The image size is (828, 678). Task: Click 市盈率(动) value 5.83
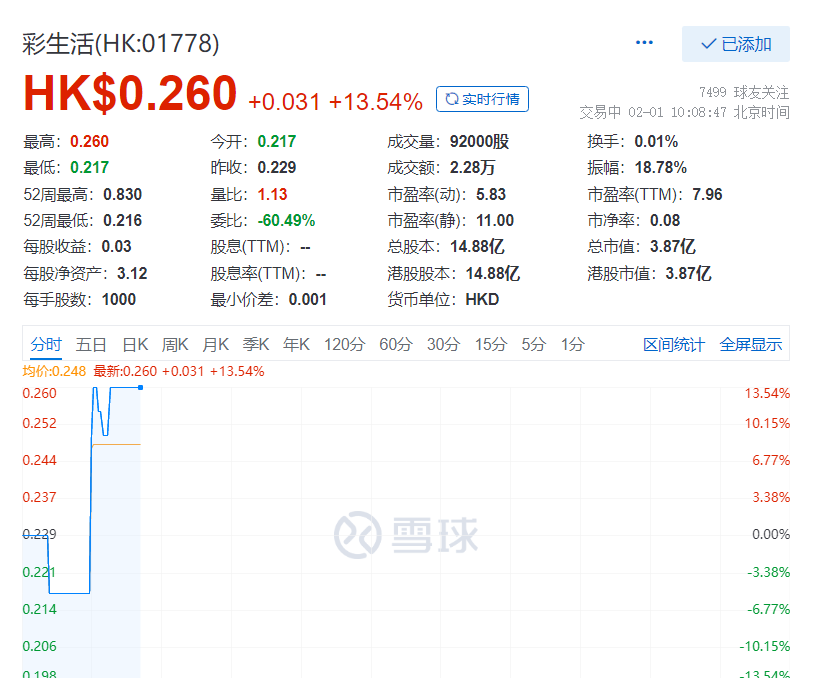pyautogui.click(x=491, y=194)
